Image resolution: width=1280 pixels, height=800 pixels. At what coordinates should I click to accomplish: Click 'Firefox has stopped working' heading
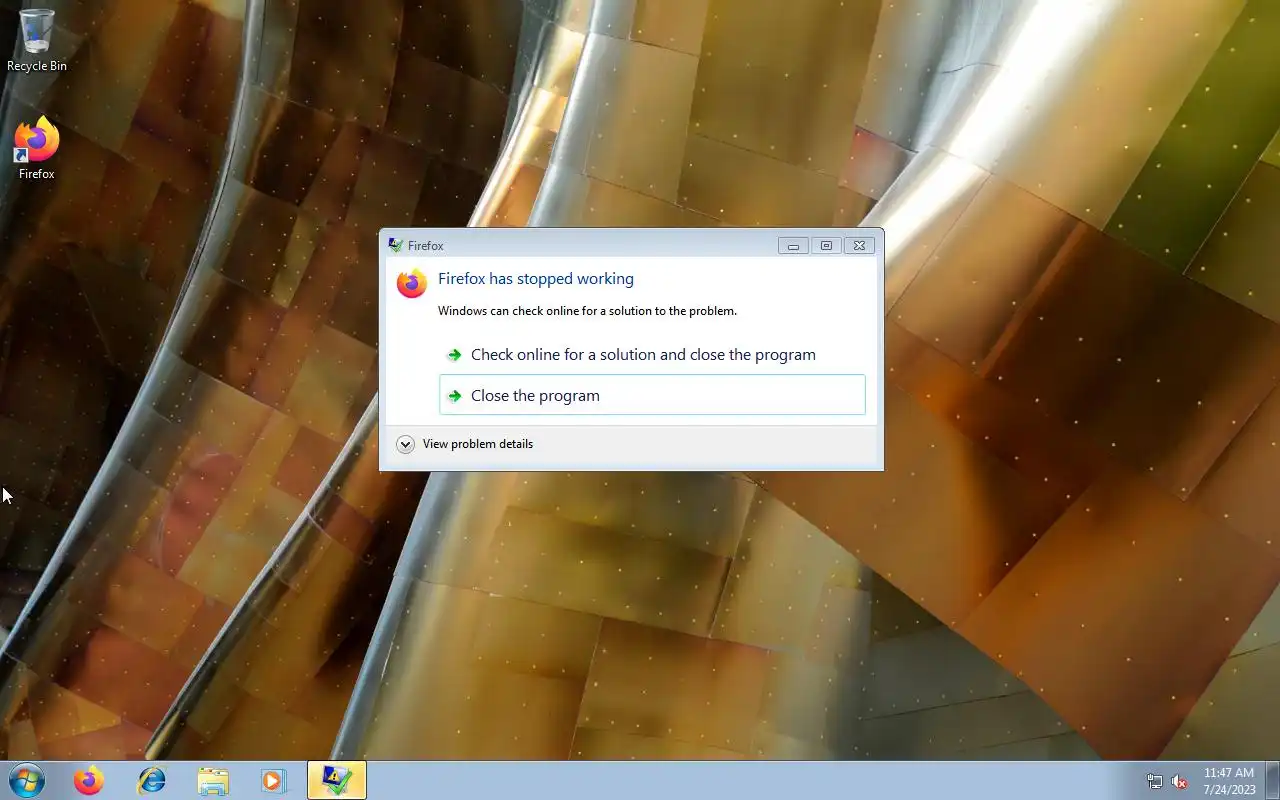click(x=536, y=279)
